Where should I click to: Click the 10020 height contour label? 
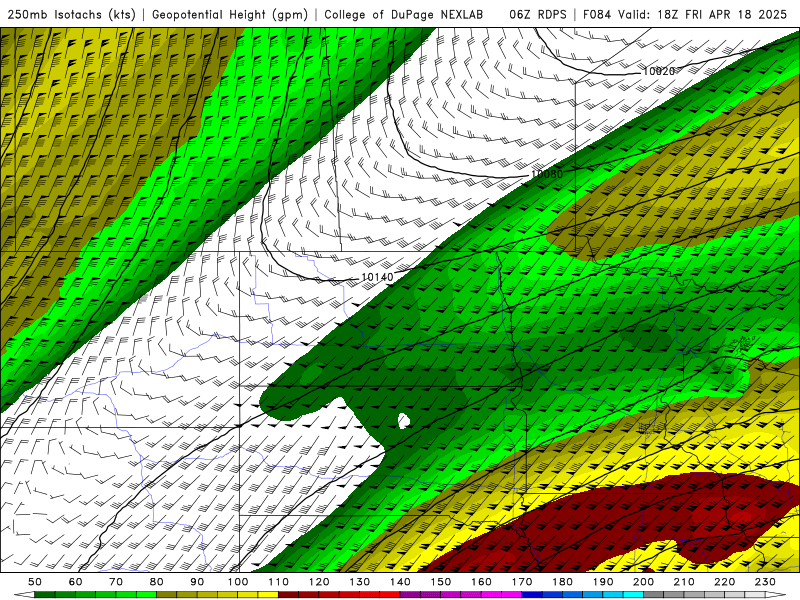tap(659, 71)
